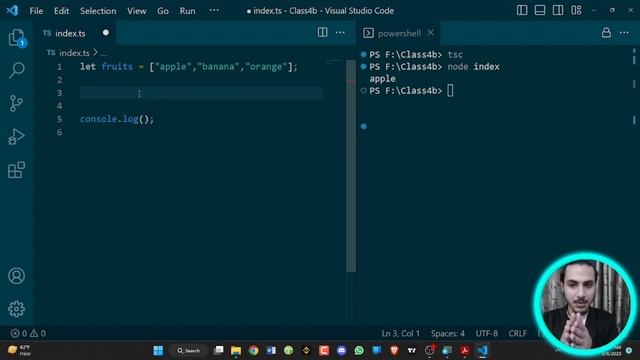The width and height of the screenshot is (640, 360).
Task: Open the Edit menu
Action: tap(61, 11)
